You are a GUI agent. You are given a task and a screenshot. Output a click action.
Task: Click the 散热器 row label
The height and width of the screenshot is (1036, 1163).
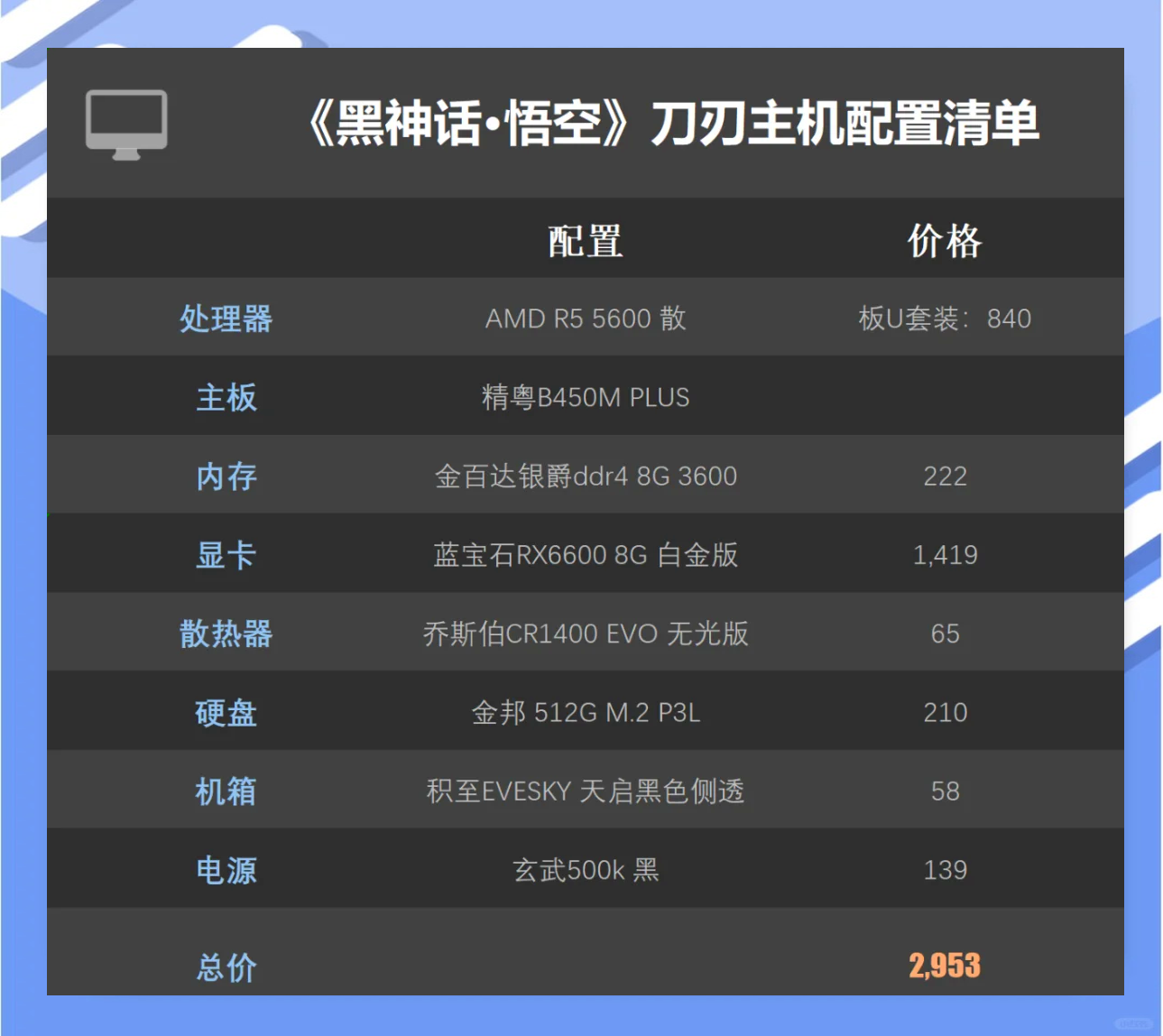226,634
